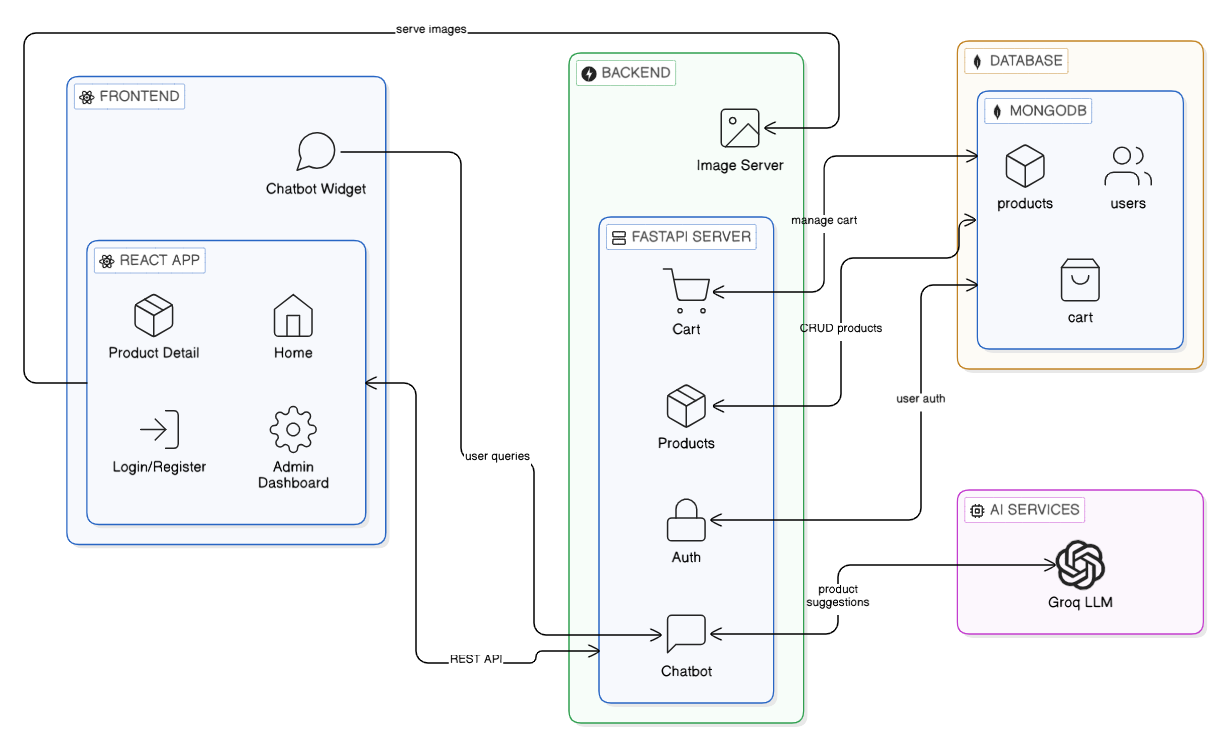Select the Login/Register arrow icon
The width and height of the screenshot is (1228, 732).
[160, 430]
